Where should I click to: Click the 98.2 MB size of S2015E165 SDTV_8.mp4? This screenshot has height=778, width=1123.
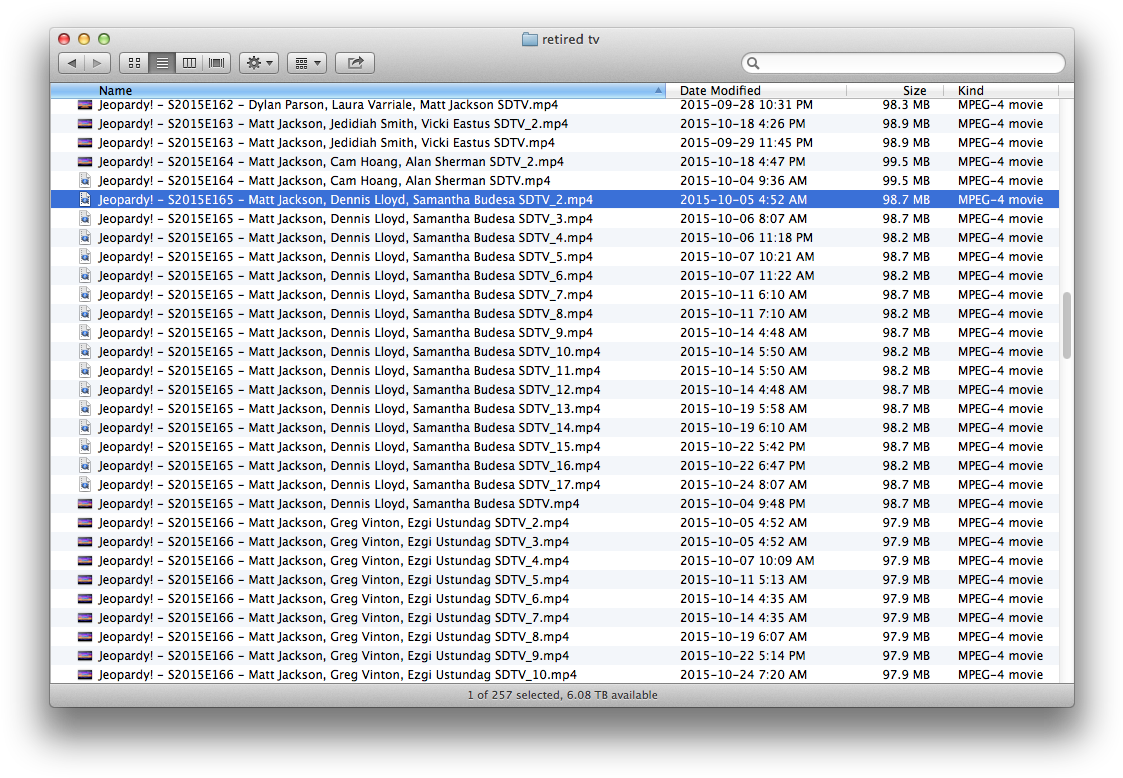[906, 314]
